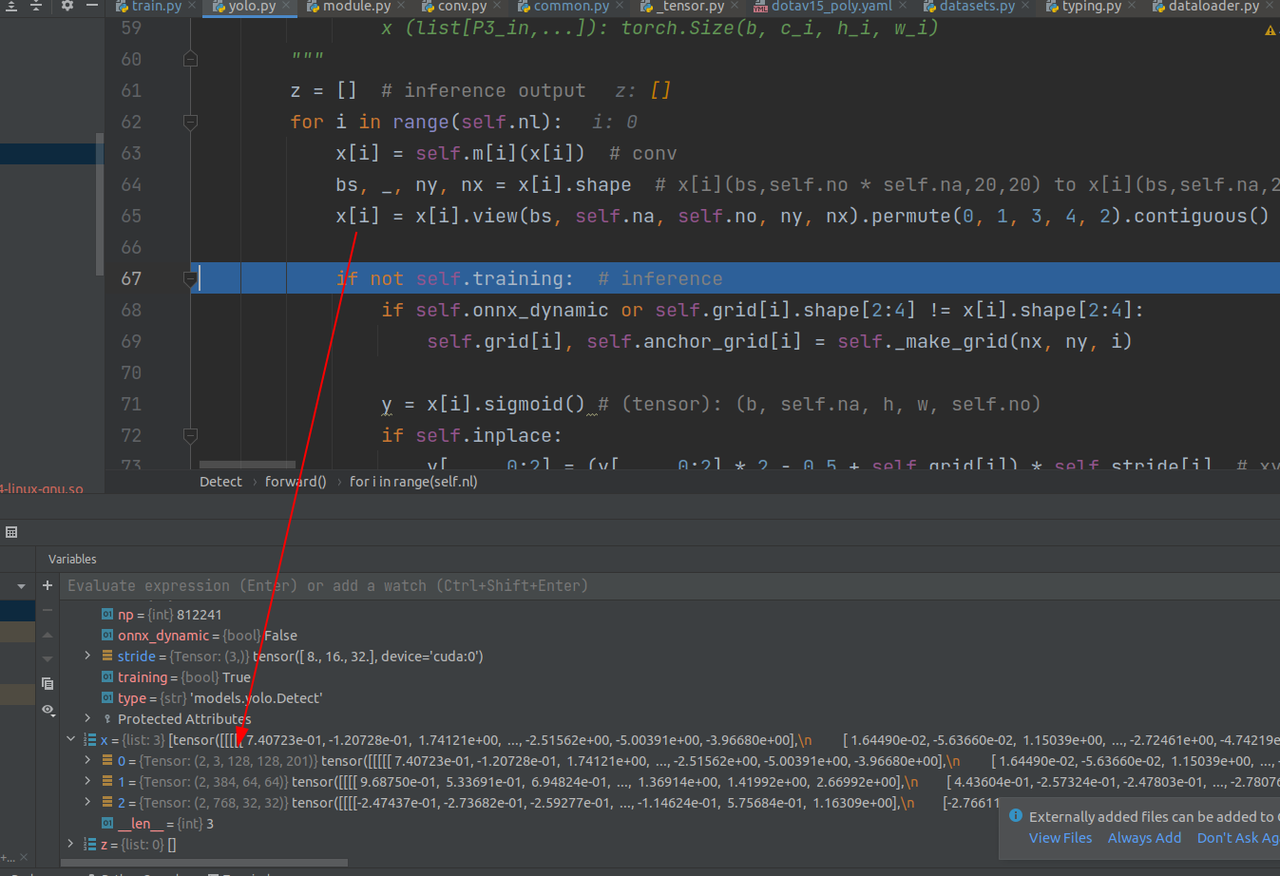Fold the if block at line 67
Viewport: 1280px width, 876px height.
[x=190, y=279]
